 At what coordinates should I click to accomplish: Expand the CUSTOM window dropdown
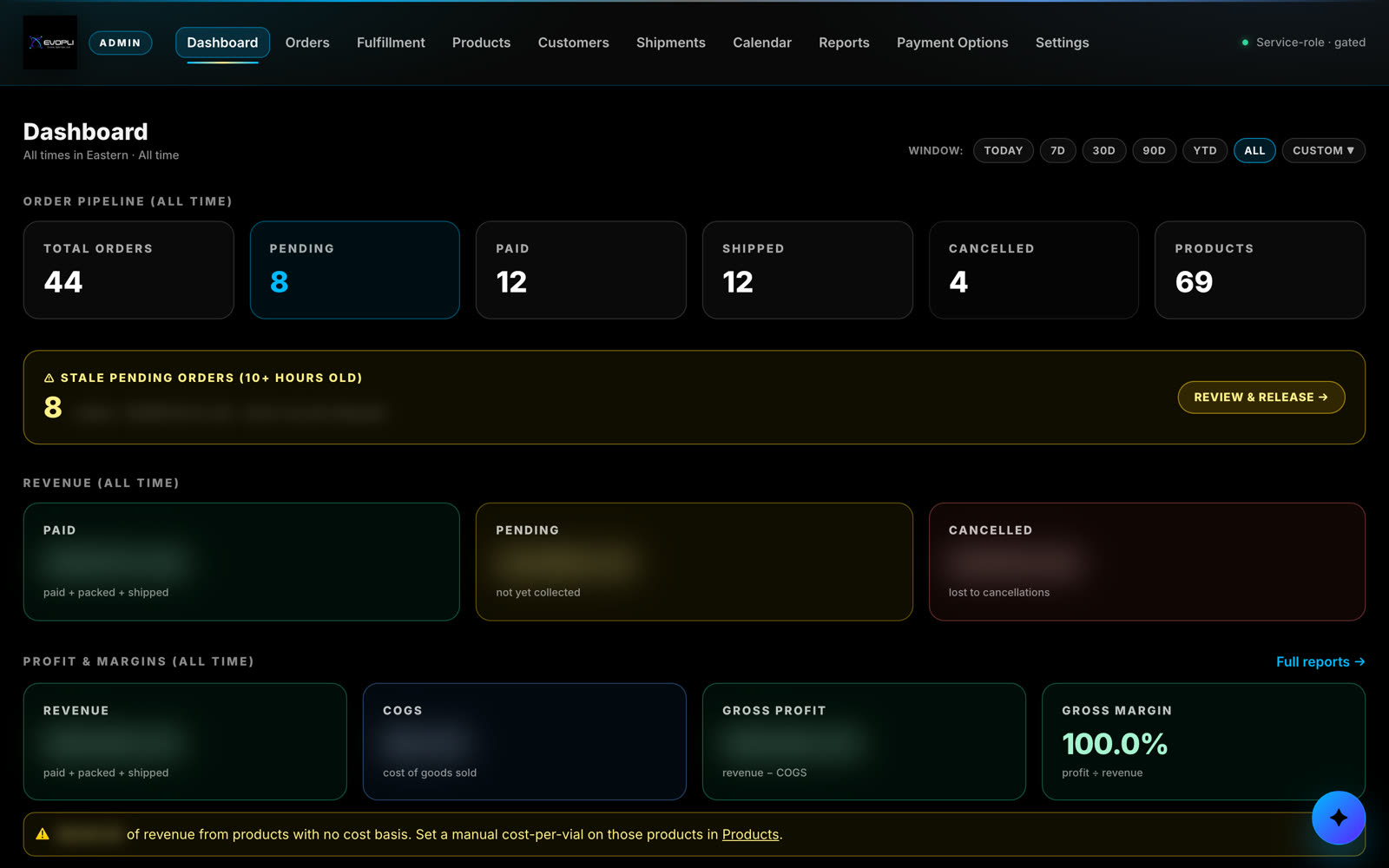pos(1323,150)
